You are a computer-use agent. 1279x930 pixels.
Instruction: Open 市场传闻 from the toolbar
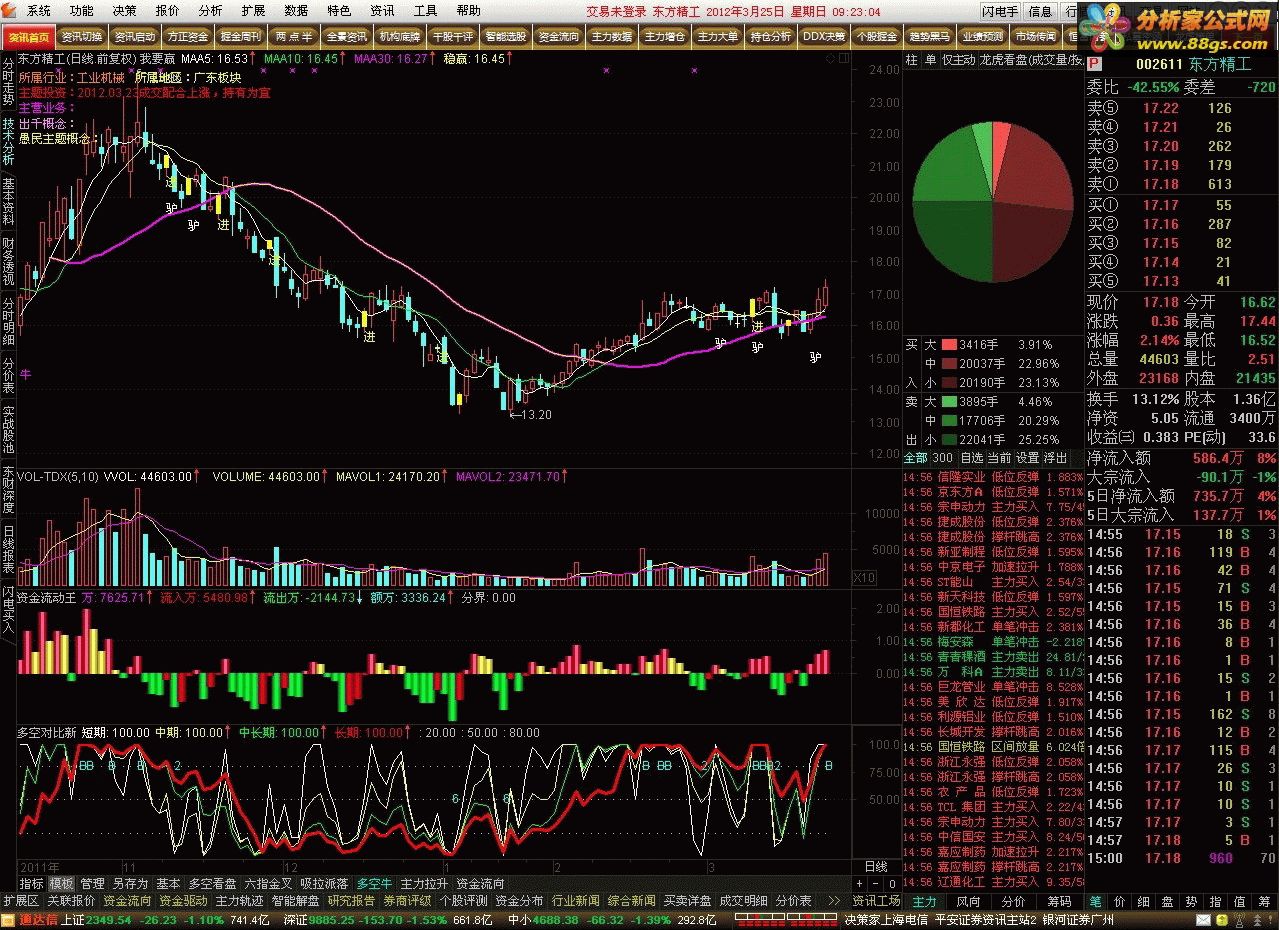click(1035, 36)
